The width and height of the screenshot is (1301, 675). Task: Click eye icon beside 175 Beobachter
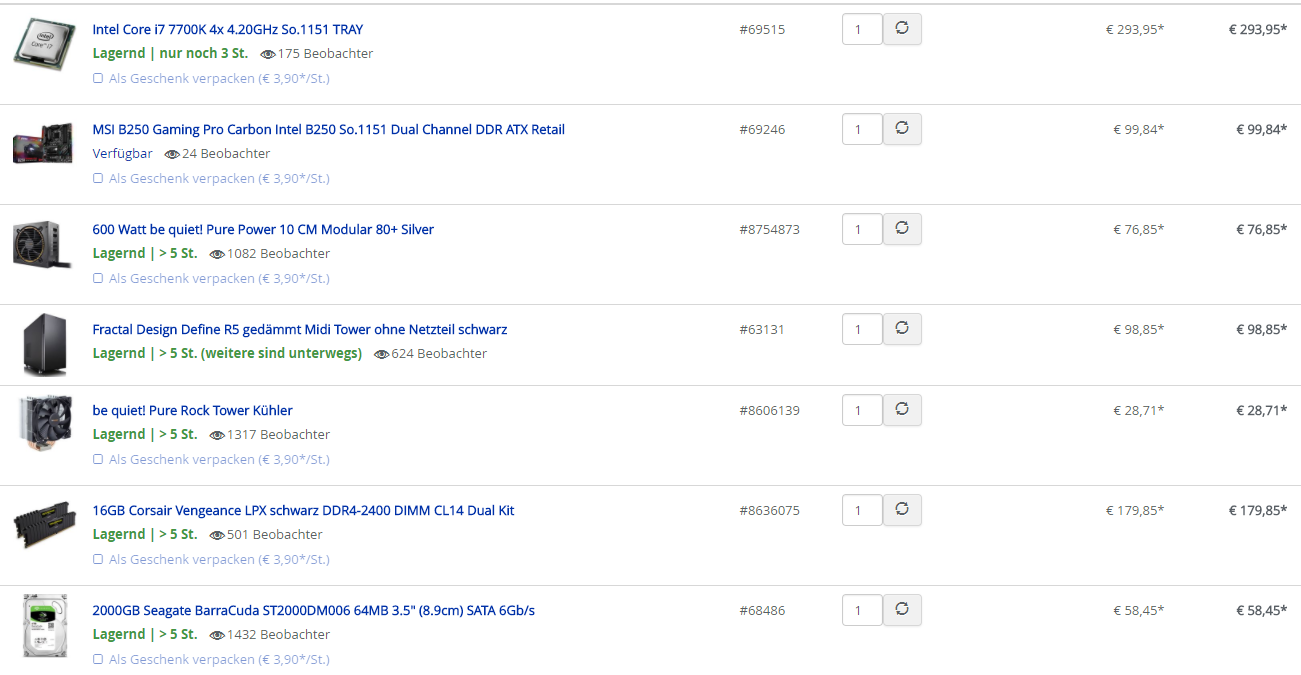[x=267, y=54]
